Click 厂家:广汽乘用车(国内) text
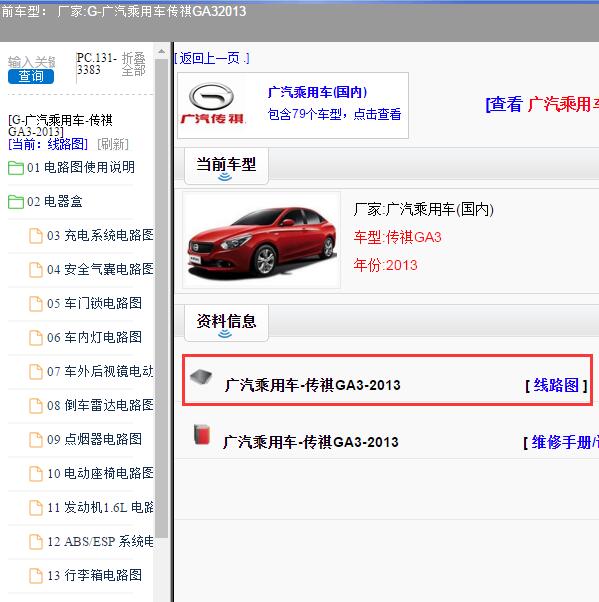 423,210
